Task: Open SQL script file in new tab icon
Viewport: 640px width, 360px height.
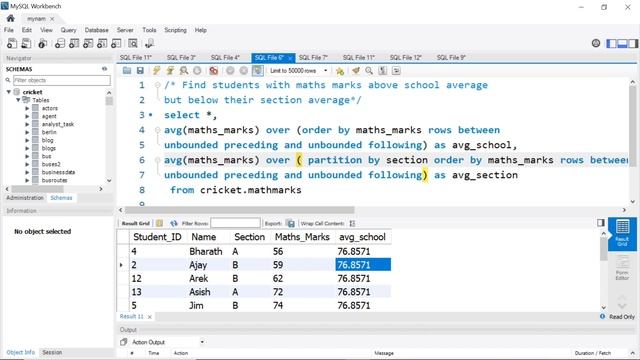Action: (x=26, y=43)
